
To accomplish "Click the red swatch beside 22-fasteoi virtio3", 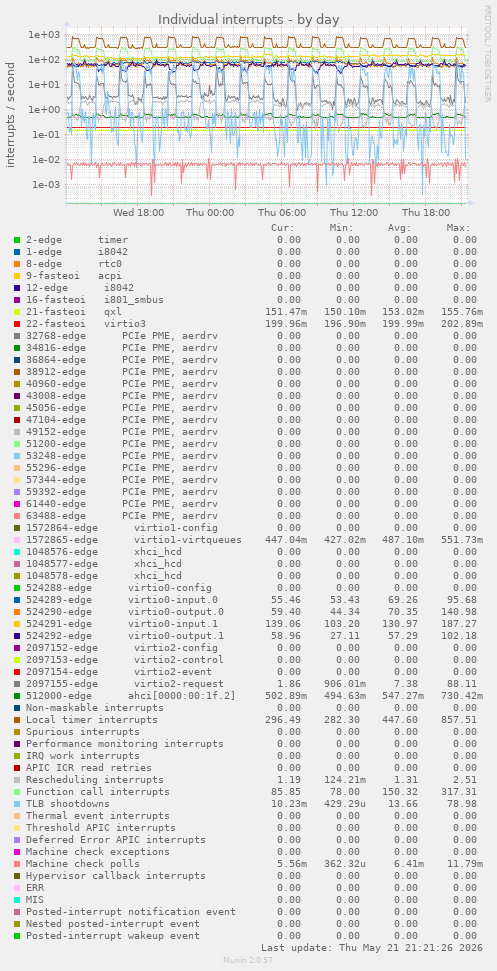I will 17,324.
